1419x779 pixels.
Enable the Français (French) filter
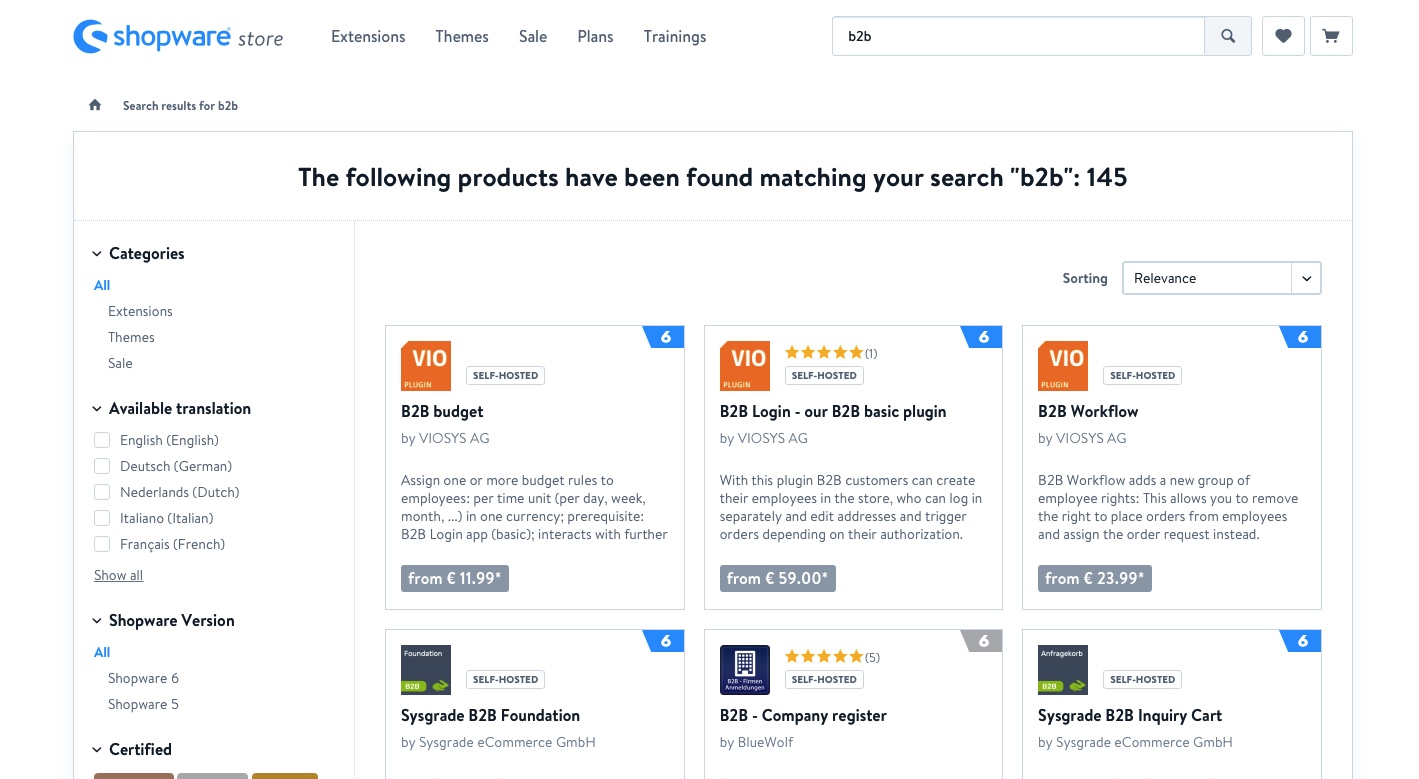102,544
